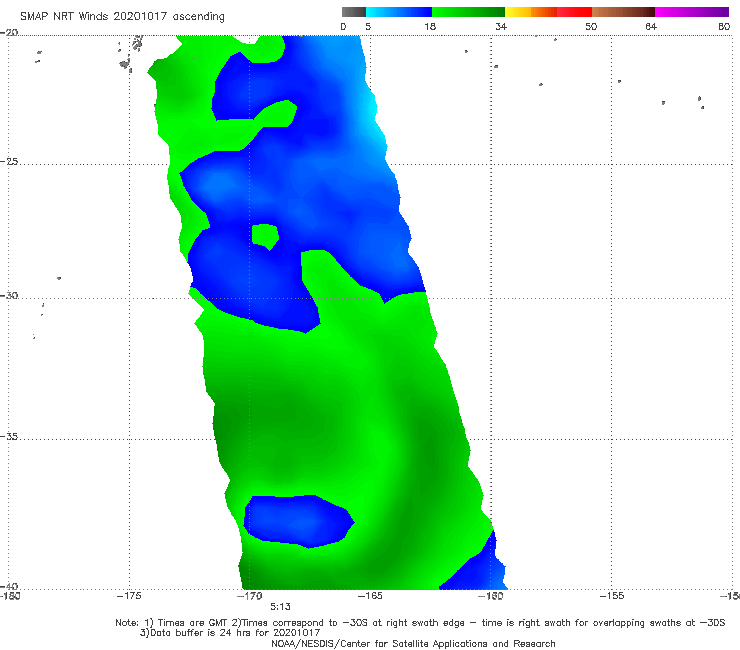
Task: Select the brown segment of the color bar
Action: coord(623,12)
